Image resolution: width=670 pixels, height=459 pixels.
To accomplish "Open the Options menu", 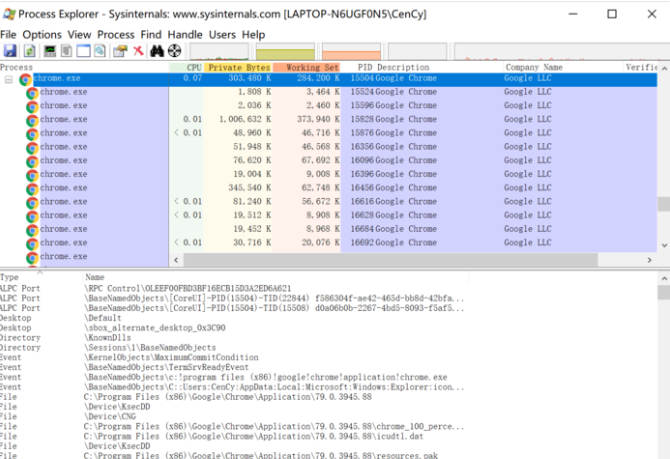I will (42, 35).
